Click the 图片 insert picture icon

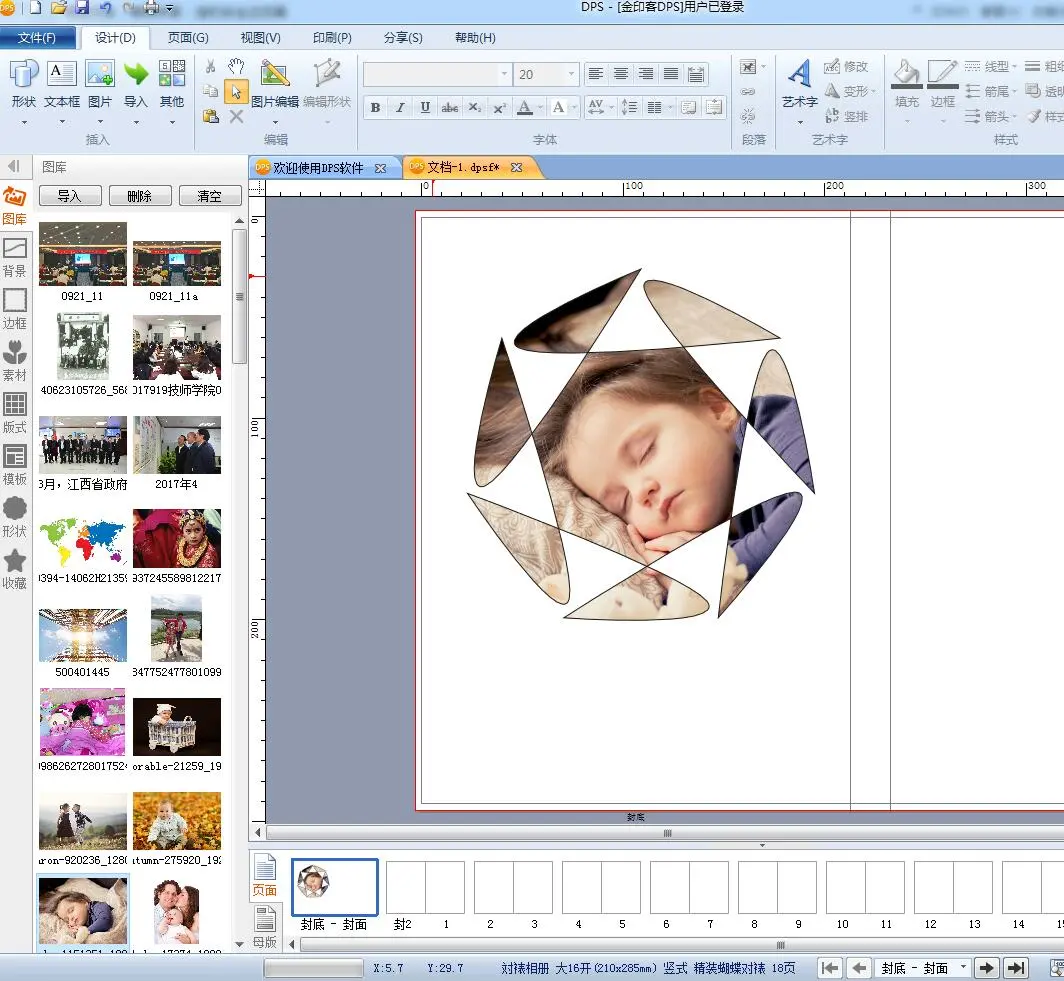(x=100, y=73)
